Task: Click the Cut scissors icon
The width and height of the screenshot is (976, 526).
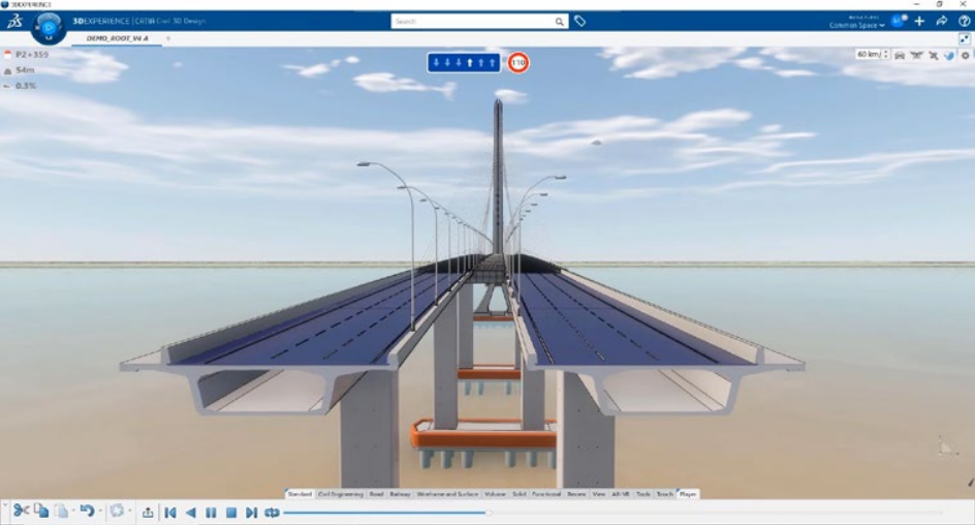Action: coord(21,511)
